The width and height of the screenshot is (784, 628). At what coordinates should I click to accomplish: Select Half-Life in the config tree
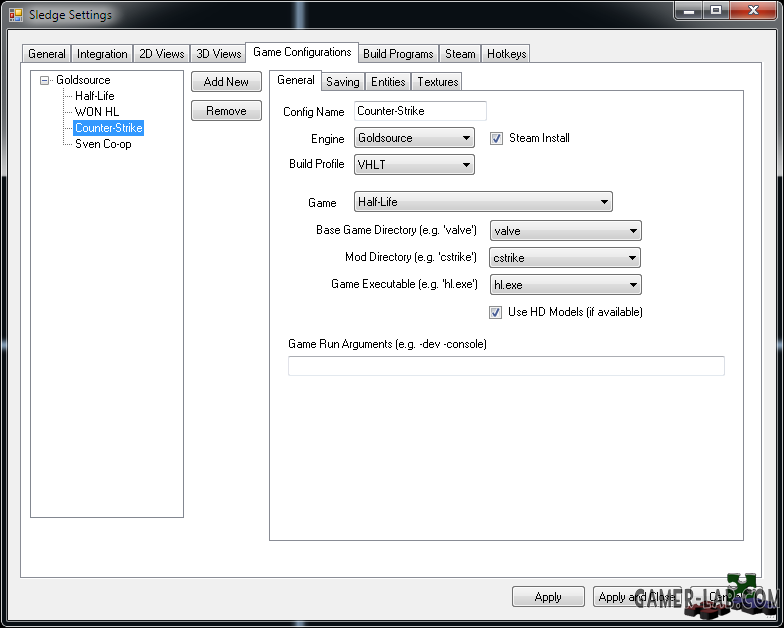[x=94, y=96]
